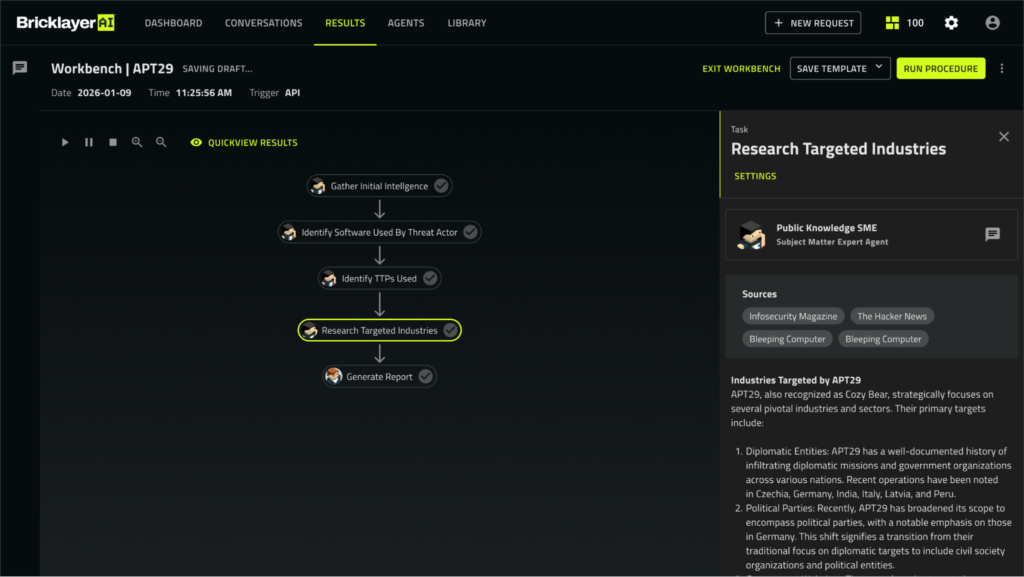Click the Run Procedure button
Screen dimensions: 1024x577
coord(940,68)
